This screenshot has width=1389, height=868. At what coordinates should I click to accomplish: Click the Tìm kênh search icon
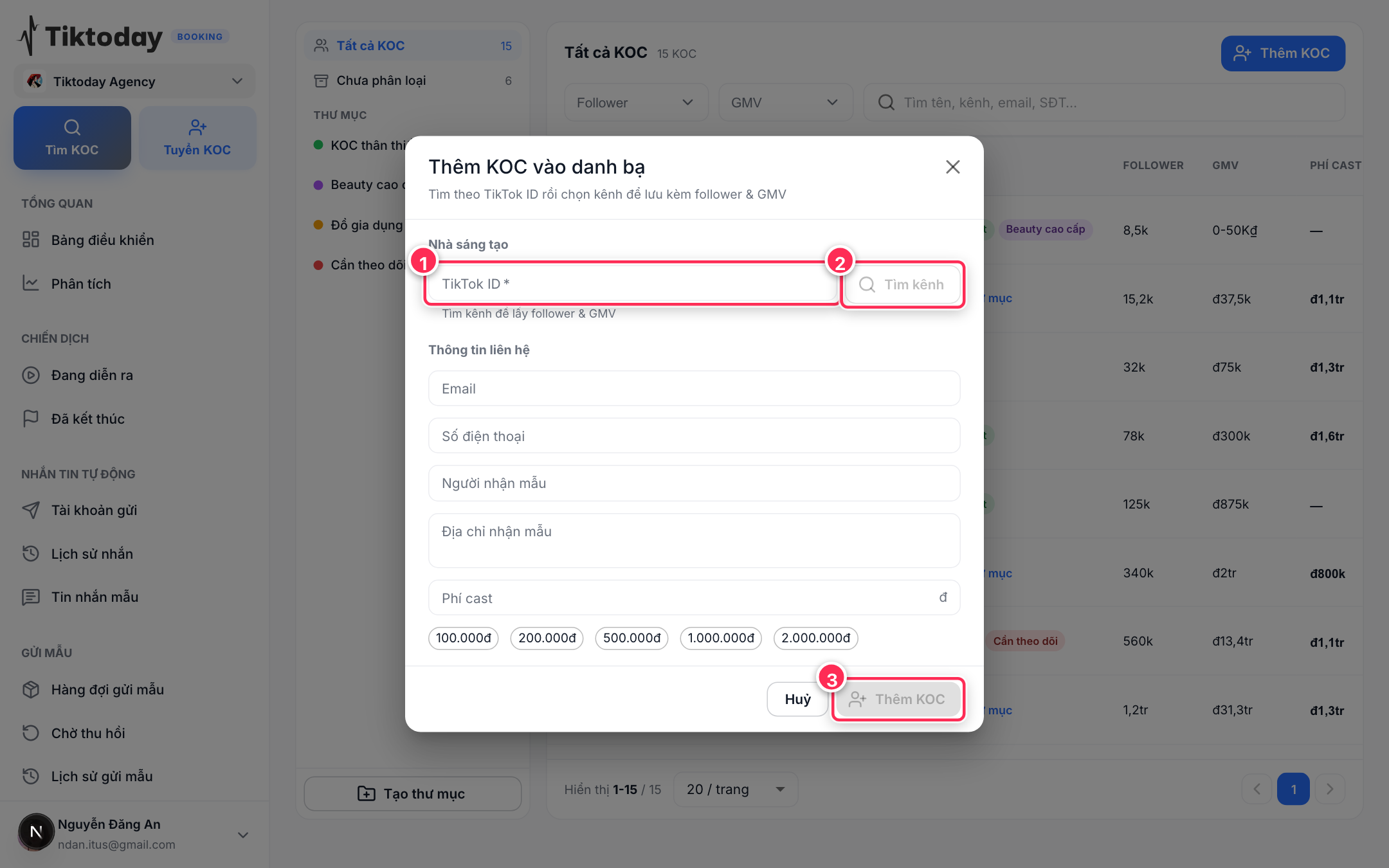tap(867, 284)
